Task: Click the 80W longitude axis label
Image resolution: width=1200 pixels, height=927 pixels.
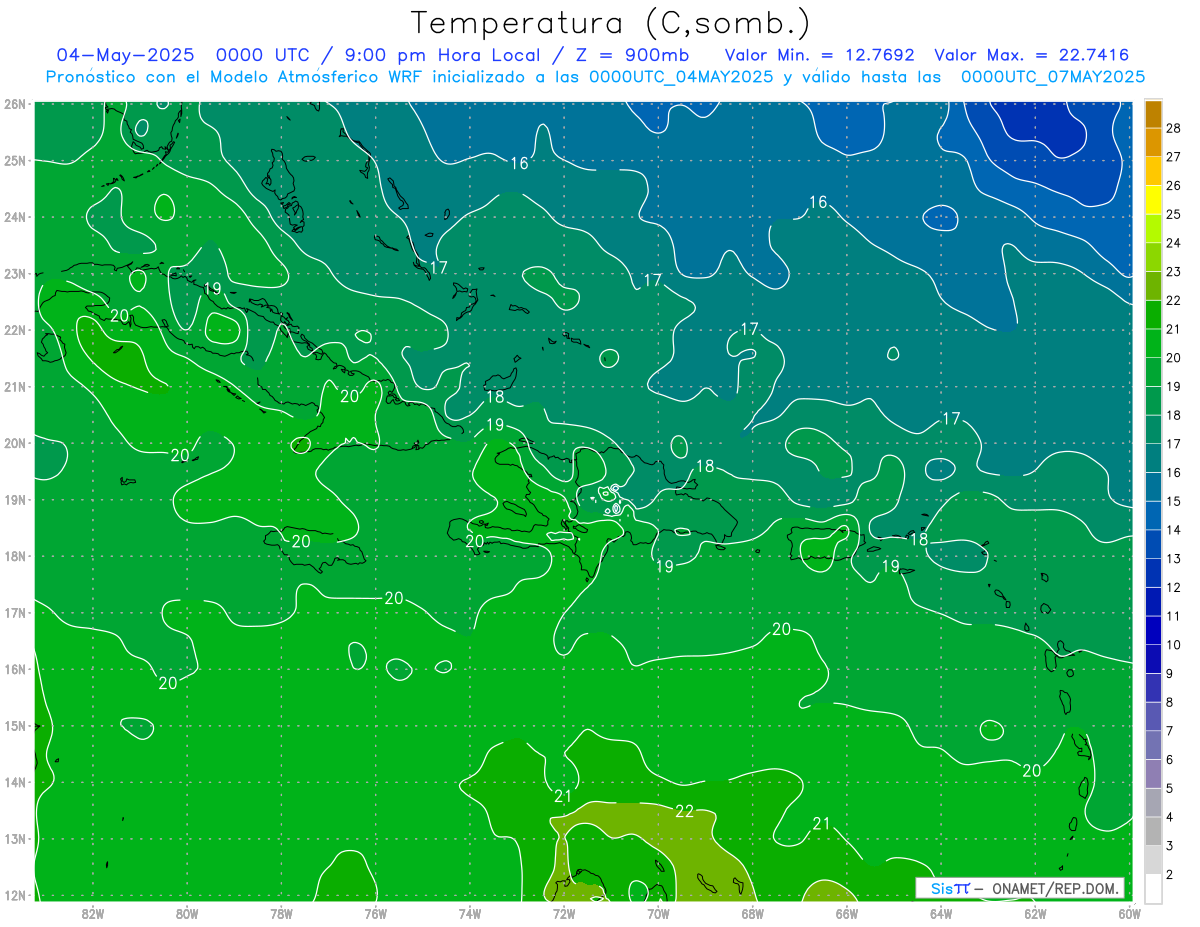Action: (x=187, y=913)
